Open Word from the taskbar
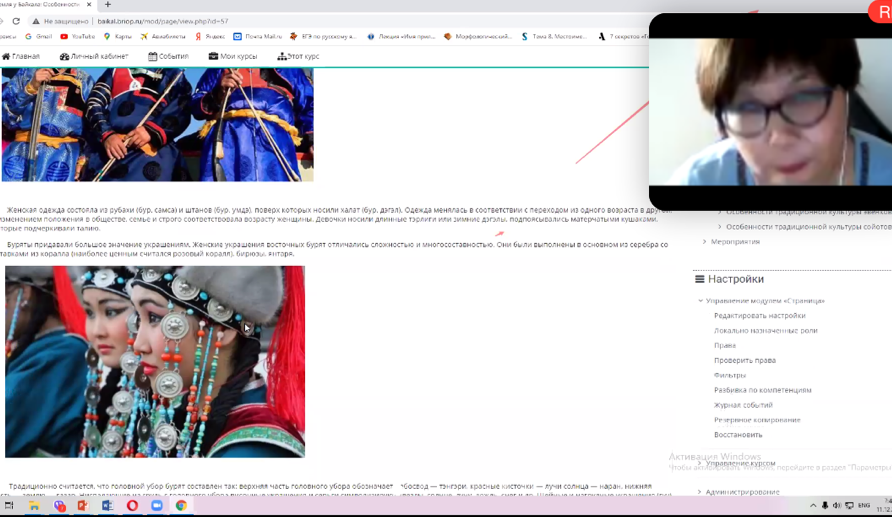 pyautogui.click(x=107, y=506)
